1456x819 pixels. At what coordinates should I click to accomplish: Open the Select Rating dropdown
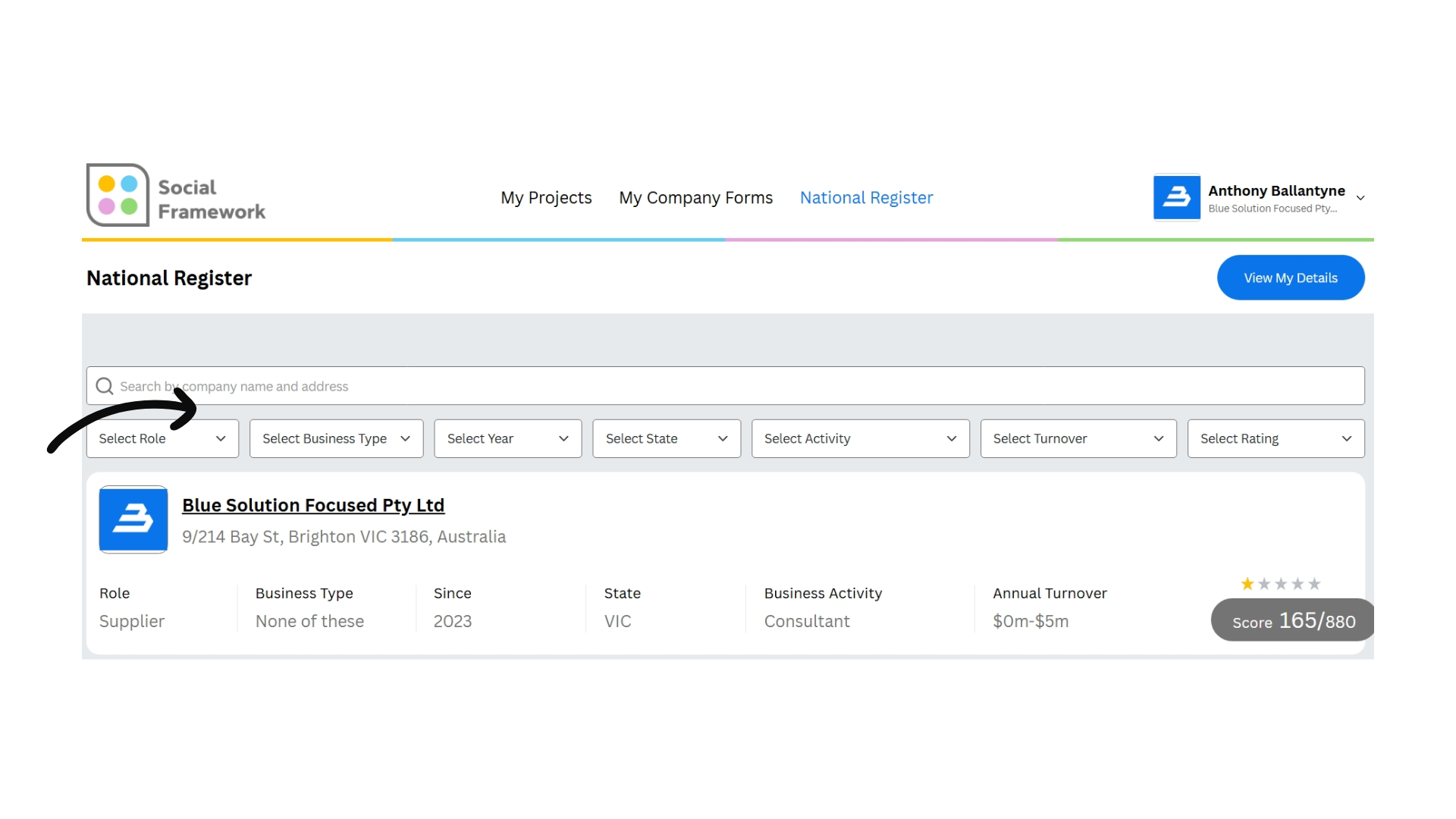coord(1276,438)
